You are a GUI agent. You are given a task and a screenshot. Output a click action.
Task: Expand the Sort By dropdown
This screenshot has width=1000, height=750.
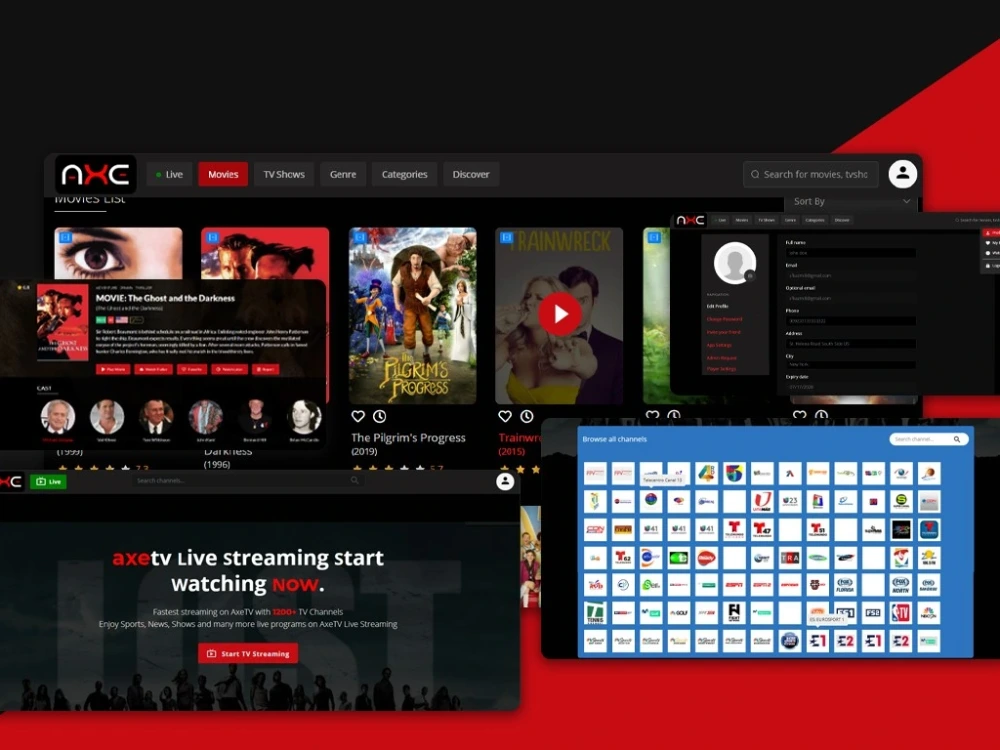pos(851,202)
